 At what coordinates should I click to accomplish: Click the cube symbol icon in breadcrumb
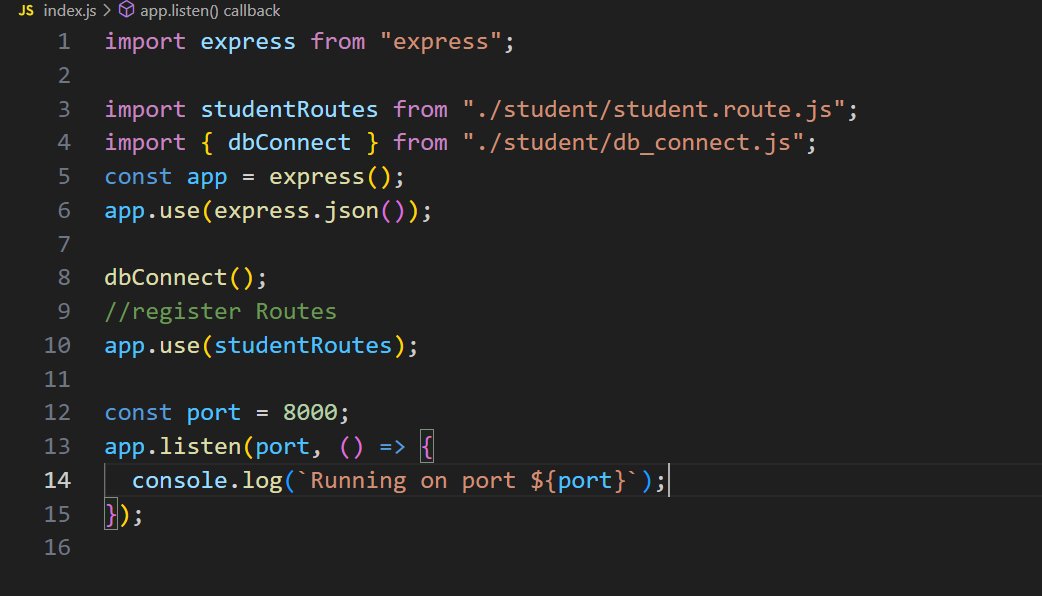(x=126, y=10)
